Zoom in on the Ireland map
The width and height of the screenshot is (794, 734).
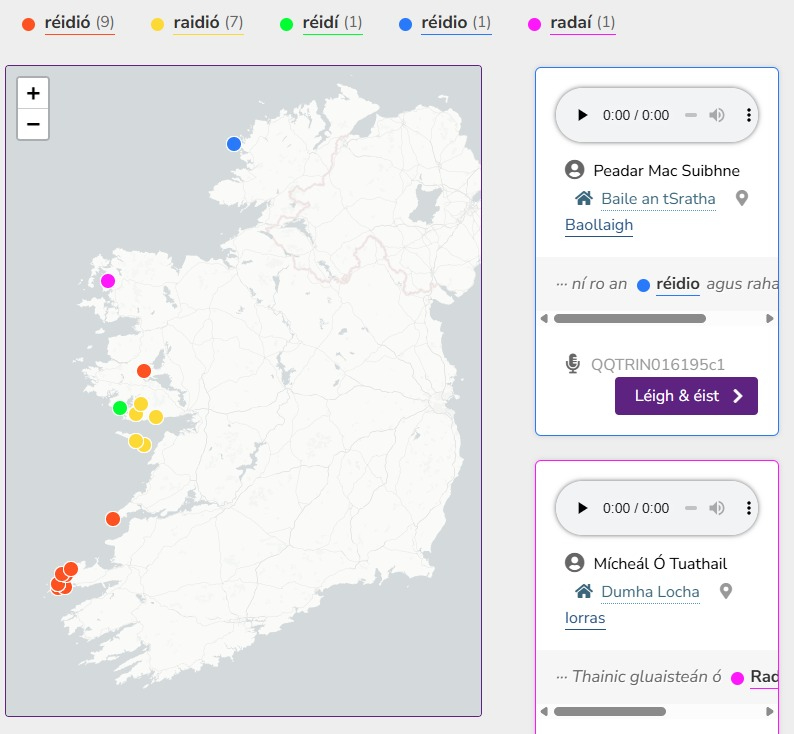click(33, 93)
